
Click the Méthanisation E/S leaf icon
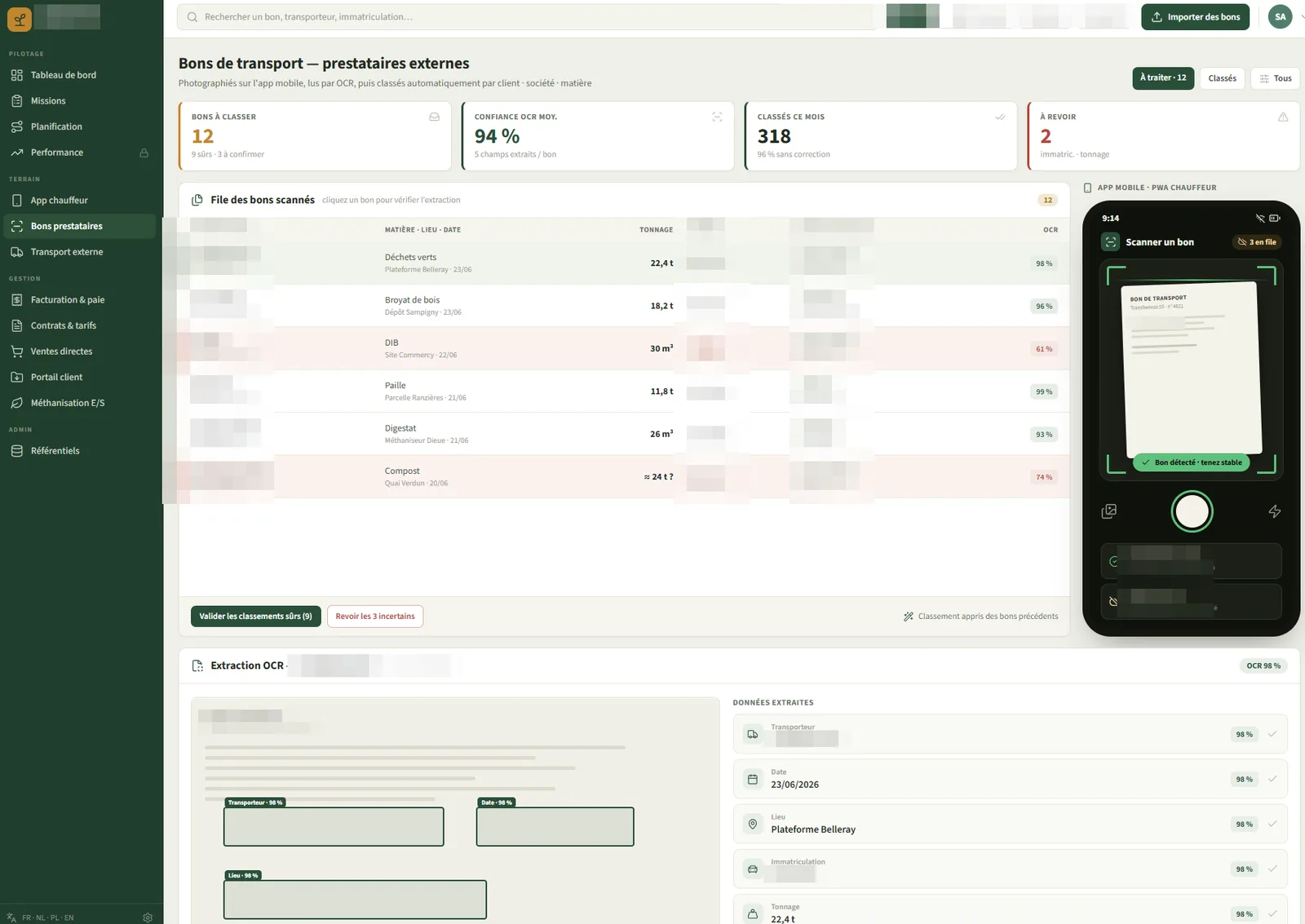tap(16, 403)
